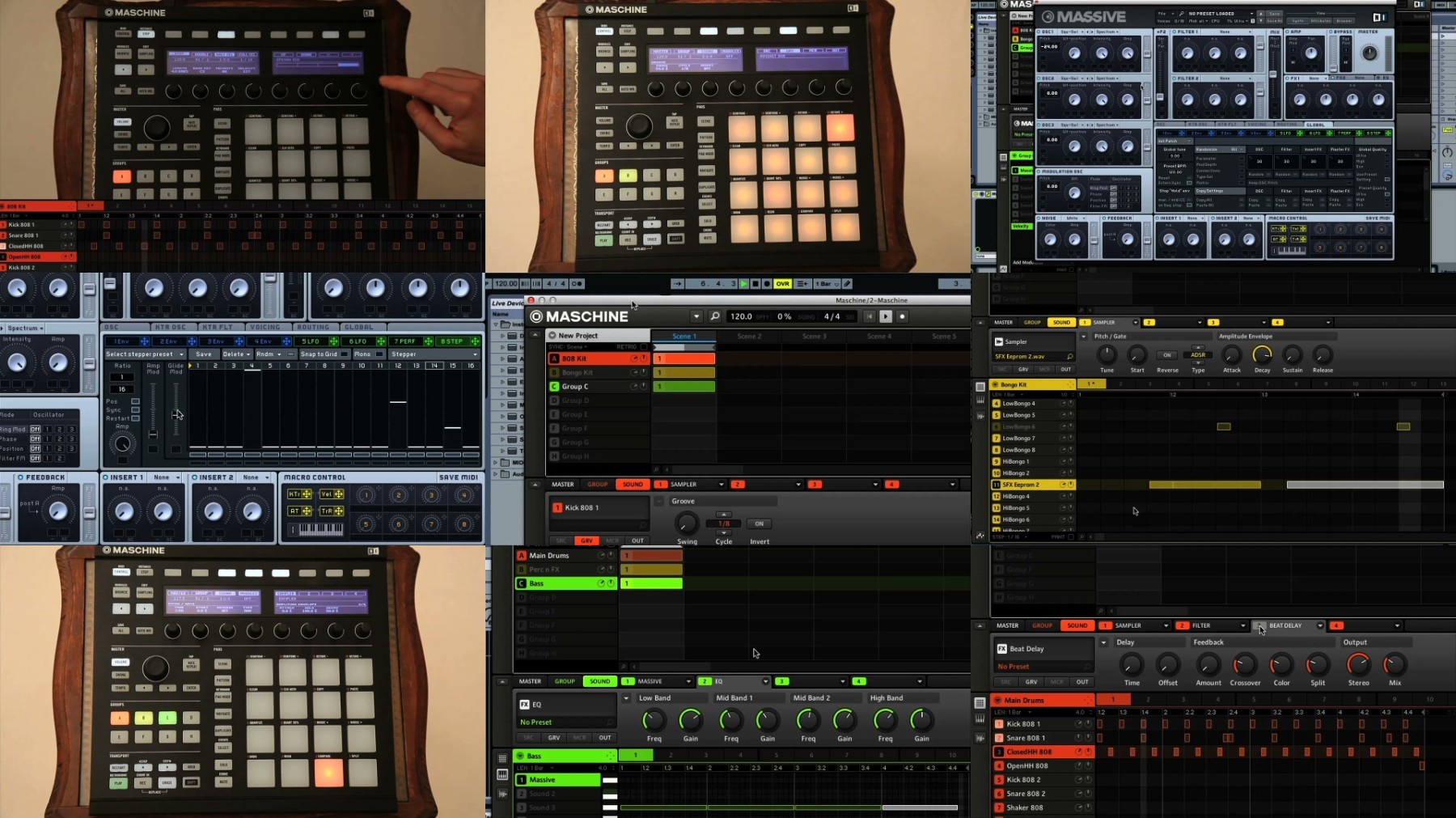Open the step grid view beside Main Drums pattern
1456x818 pixels.
[x=980, y=702]
